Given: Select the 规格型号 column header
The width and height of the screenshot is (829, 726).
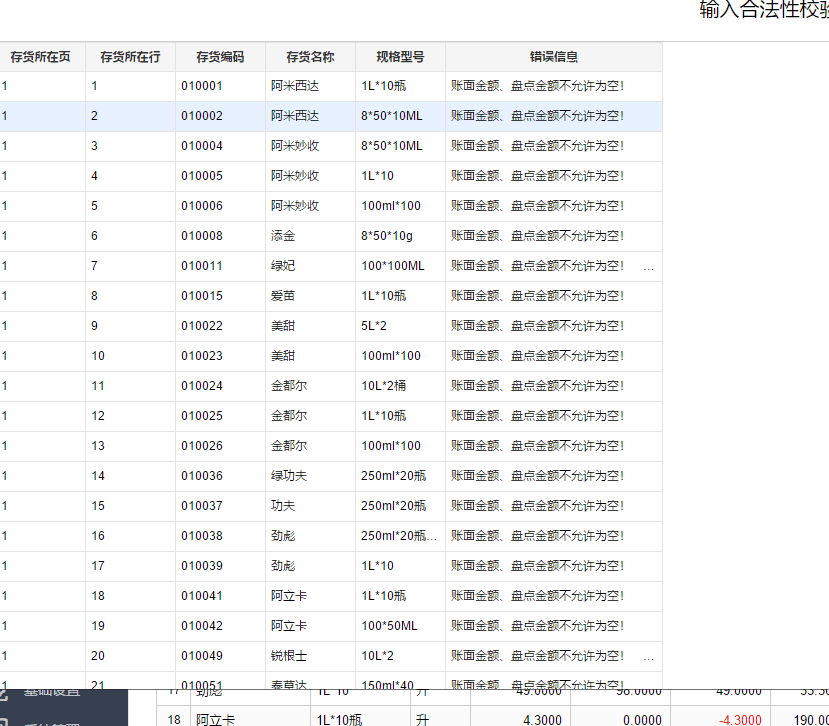Looking at the screenshot, I should click(x=400, y=57).
